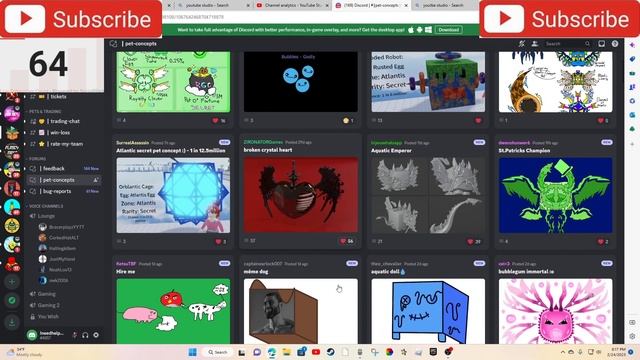Viewport: 640px width, 360px height.
Task: Show the member list icon in header
Action: pyautogui.click(x=534, y=44)
